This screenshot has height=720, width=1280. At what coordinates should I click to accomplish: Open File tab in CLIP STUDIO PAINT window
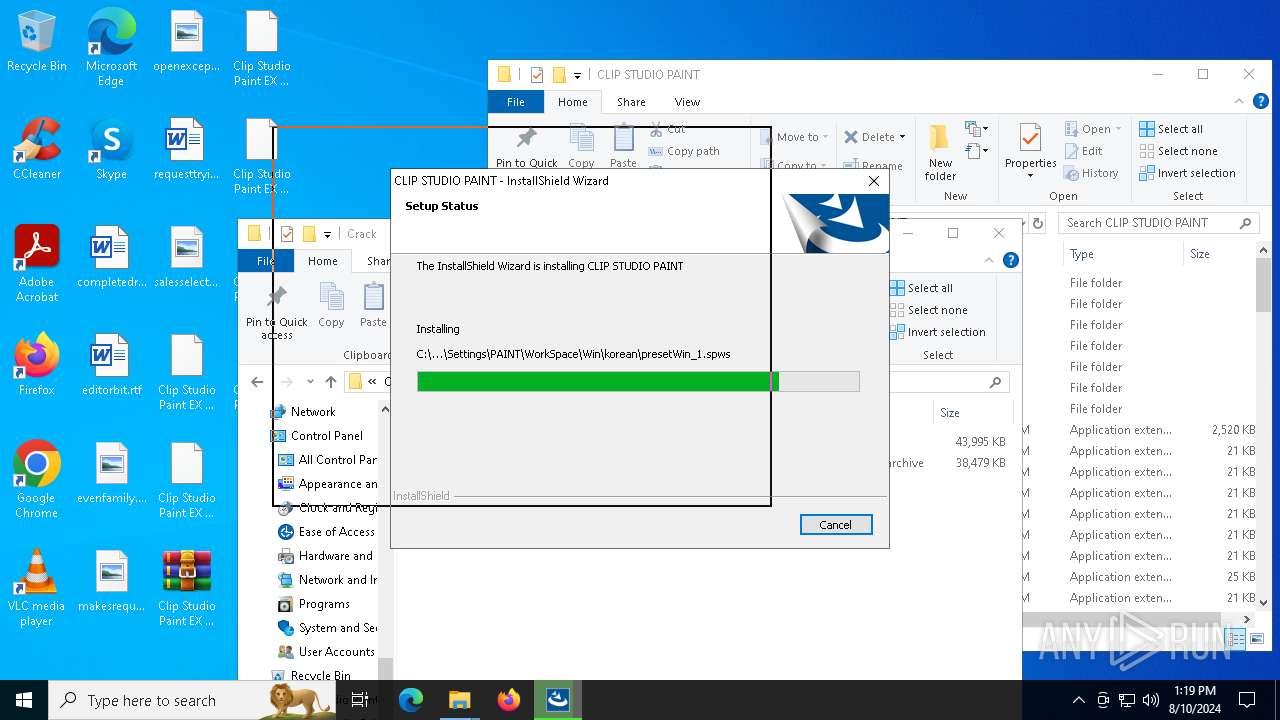tap(516, 102)
